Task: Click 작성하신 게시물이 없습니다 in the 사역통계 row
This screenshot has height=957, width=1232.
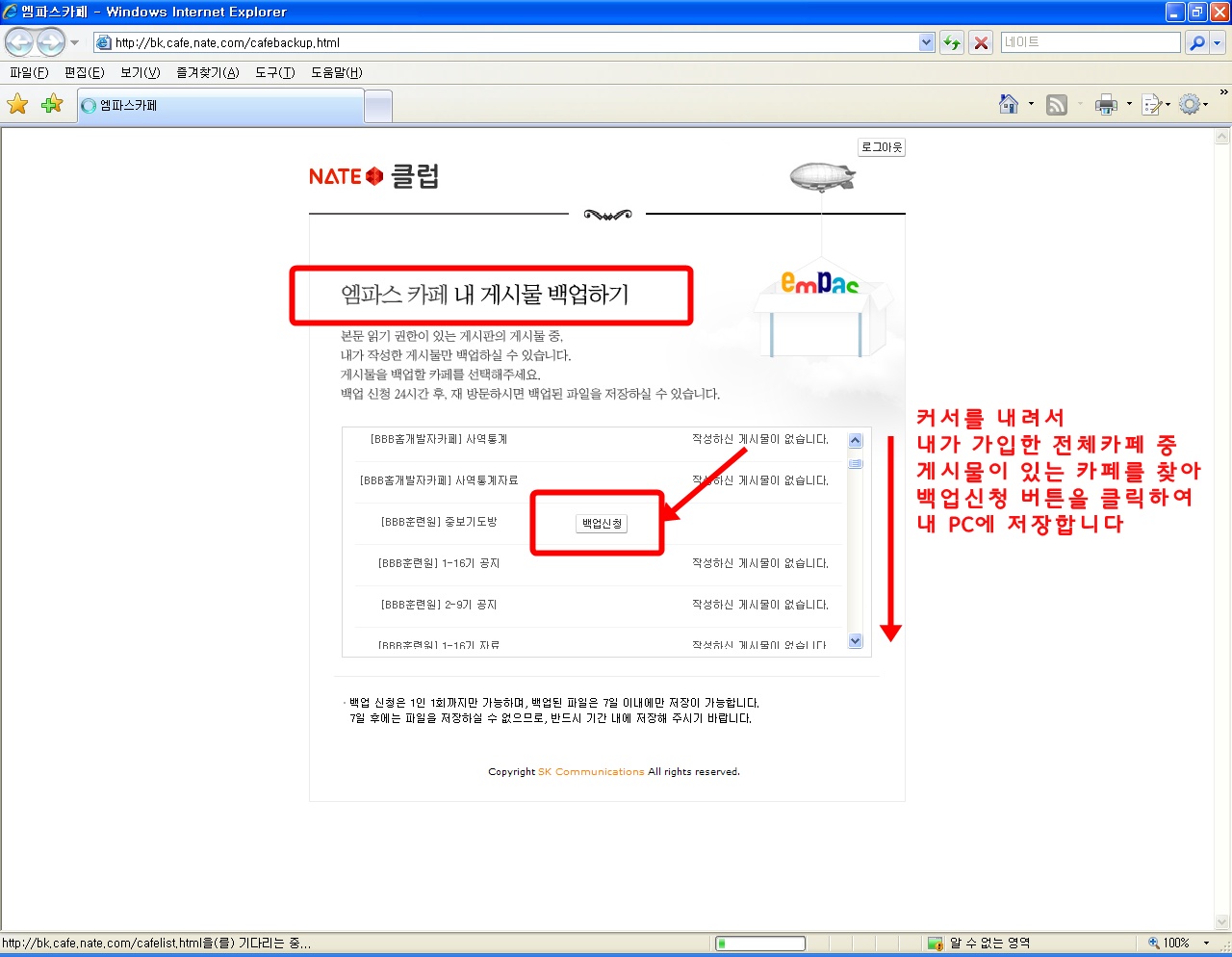Action: click(760, 439)
